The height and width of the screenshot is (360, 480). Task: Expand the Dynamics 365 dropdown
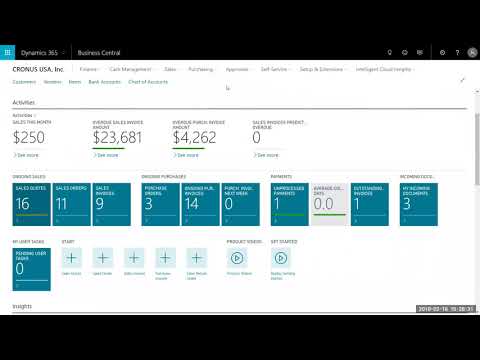coord(64,53)
